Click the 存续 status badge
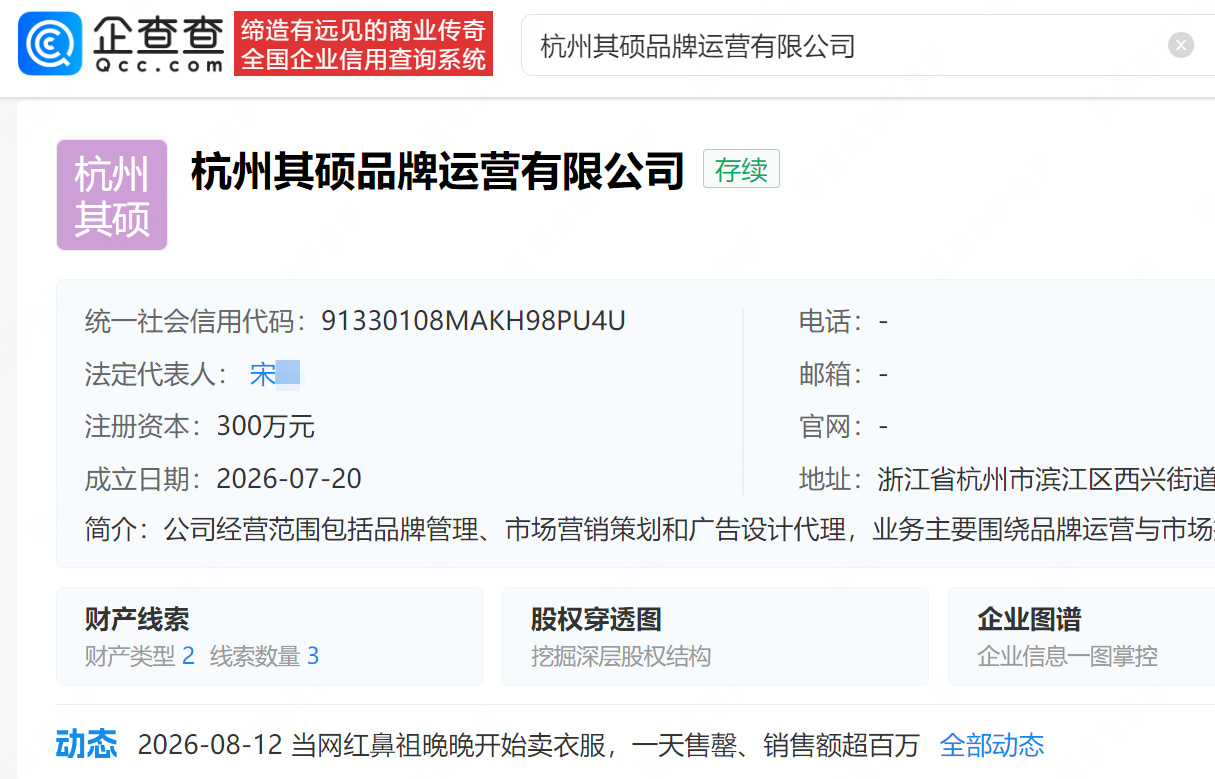This screenshot has width=1215, height=779. [741, 170]
